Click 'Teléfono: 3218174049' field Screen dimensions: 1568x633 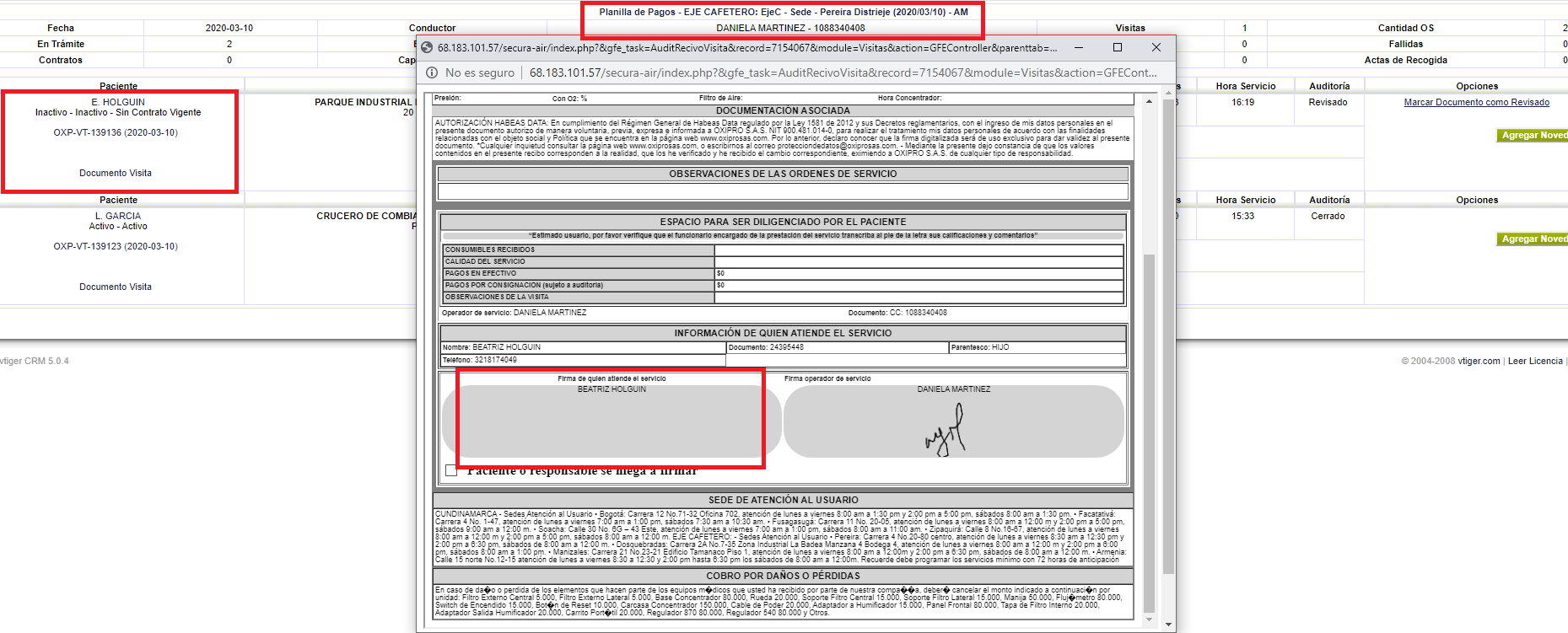(x=583, y=360)
